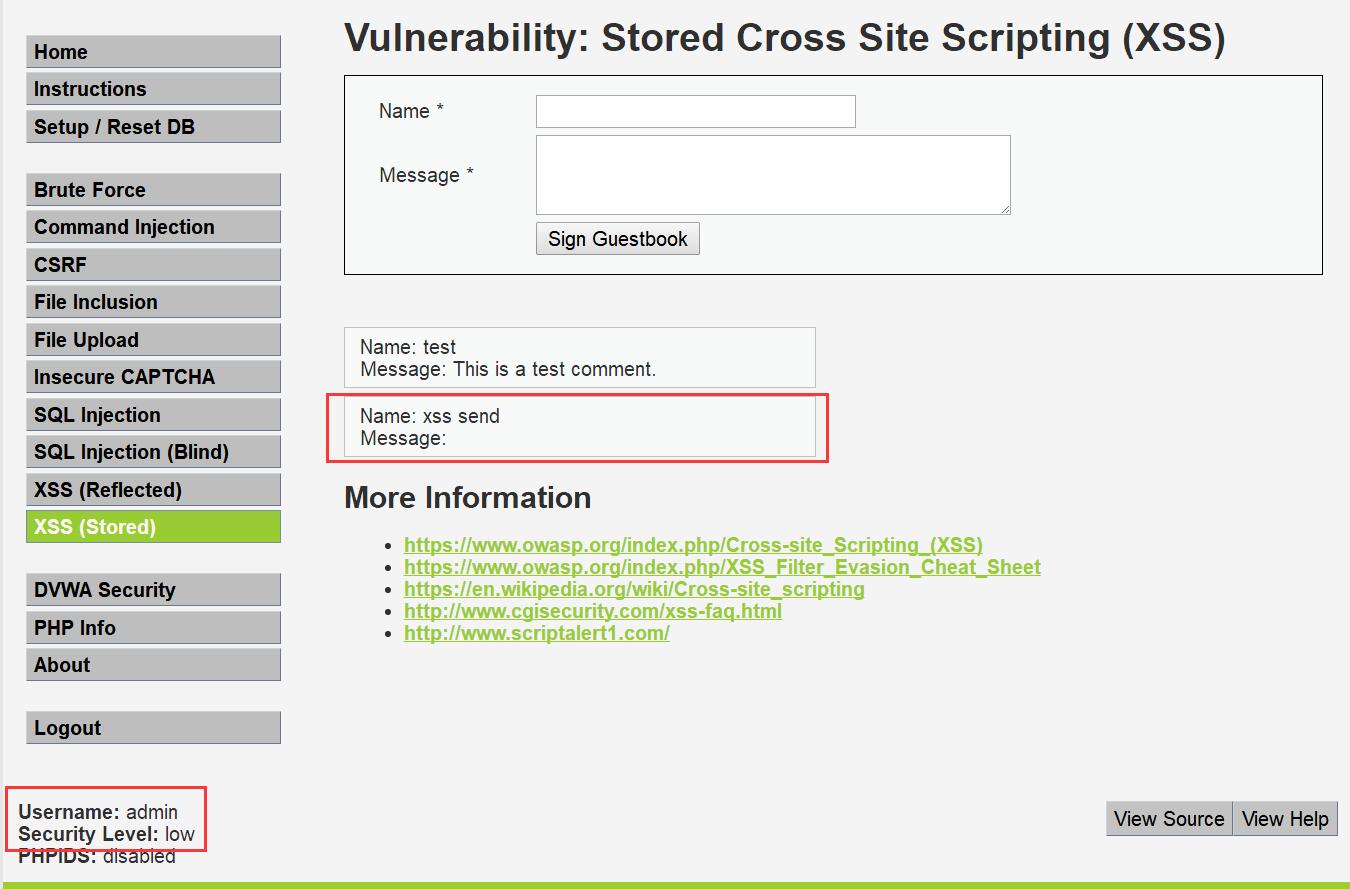Viewport: 1350px width, 889px height.
Task: Open OWASP Cross-site_Scripting_(XSS) link
Action: (693, 545)
